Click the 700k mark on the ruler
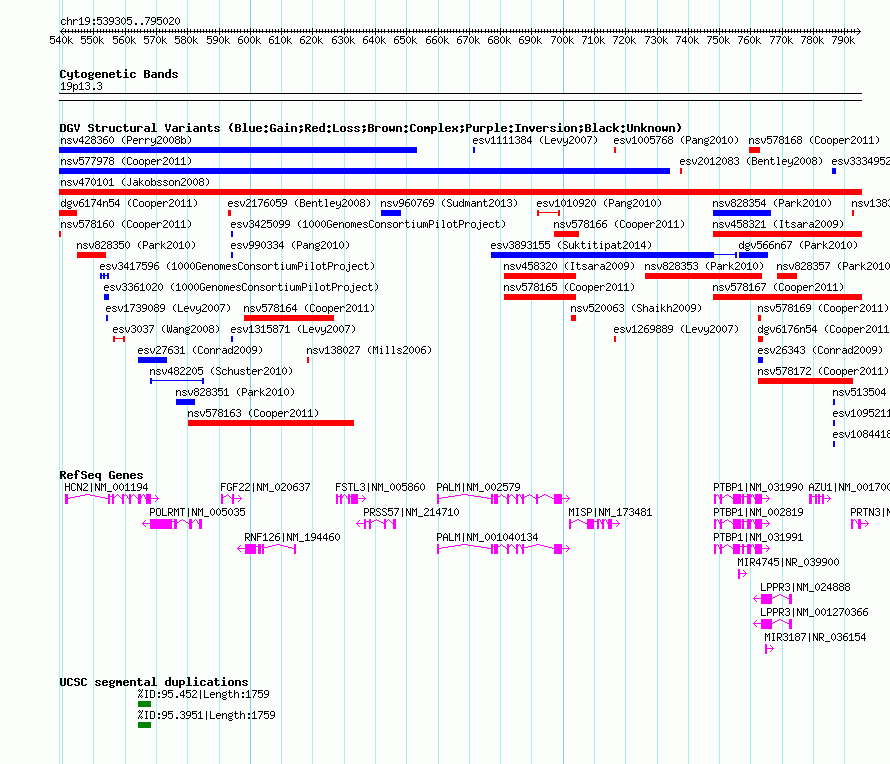Viewport: 890px width, 764px height. (x=562, y=40)
